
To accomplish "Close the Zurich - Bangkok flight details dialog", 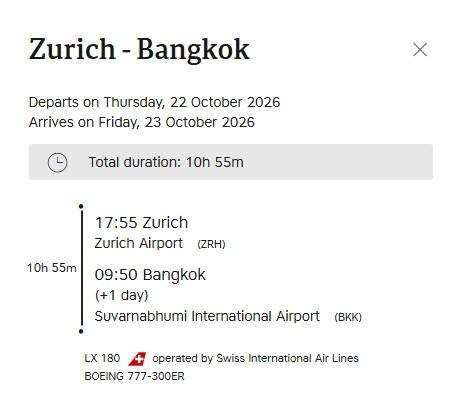I will pyautogui.click(x=420, y=50).
